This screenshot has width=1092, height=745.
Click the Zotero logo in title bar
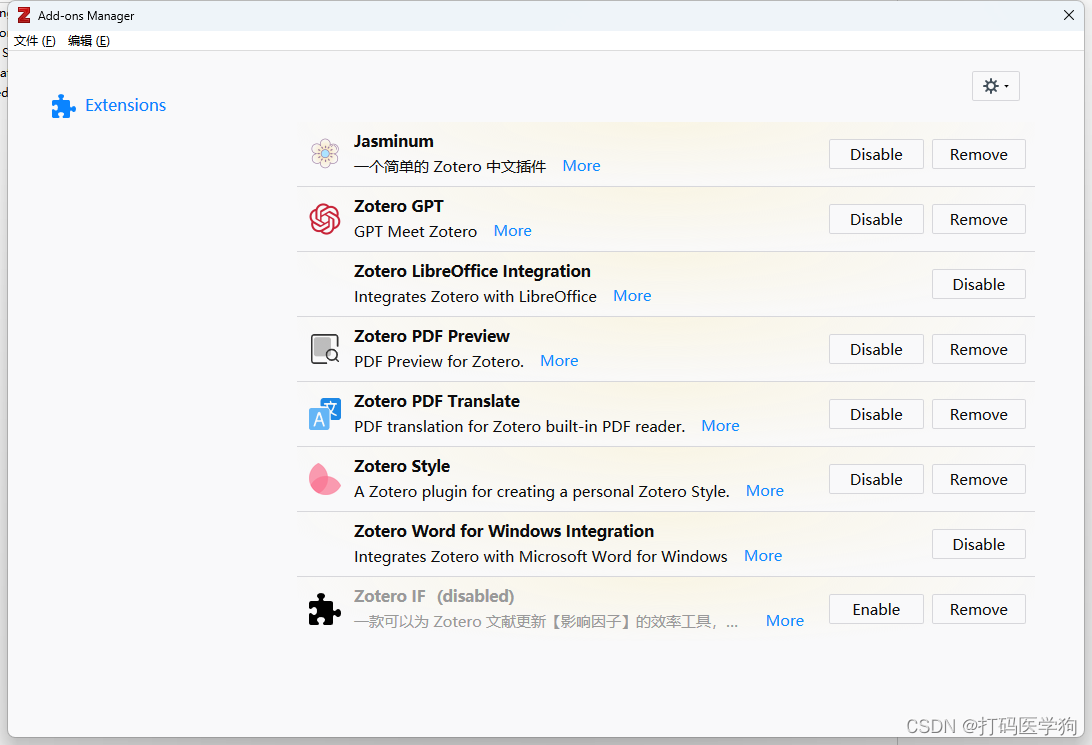[x=24, y=15]
